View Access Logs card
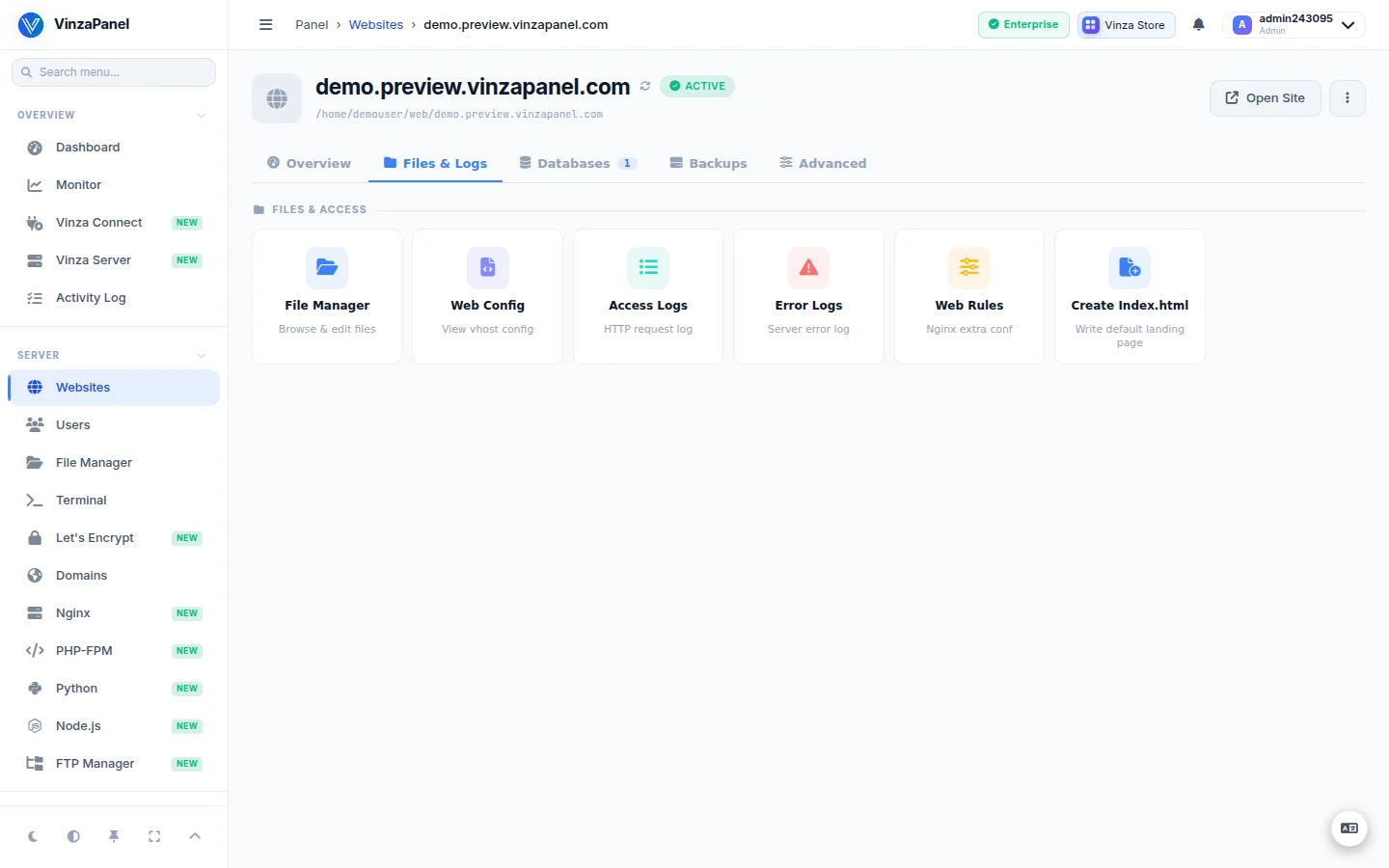The image size is (1389, 868). 648,296
